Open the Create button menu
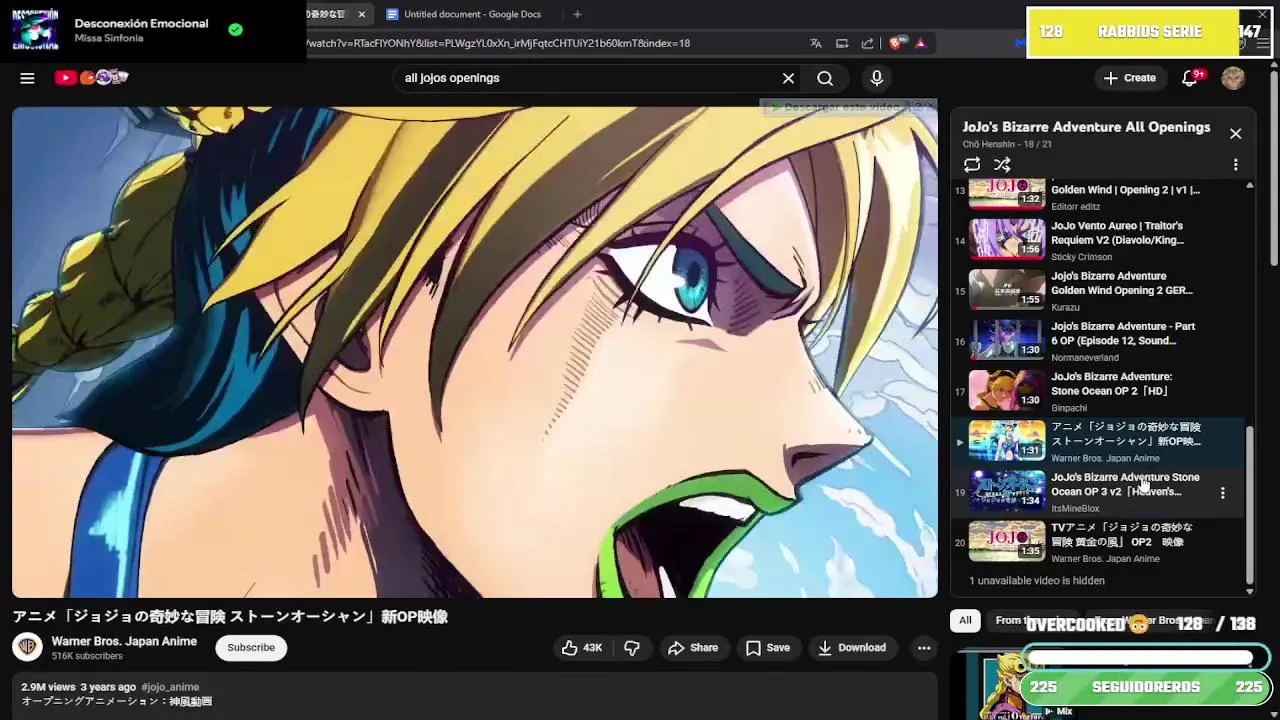 tap(1129, 78)
